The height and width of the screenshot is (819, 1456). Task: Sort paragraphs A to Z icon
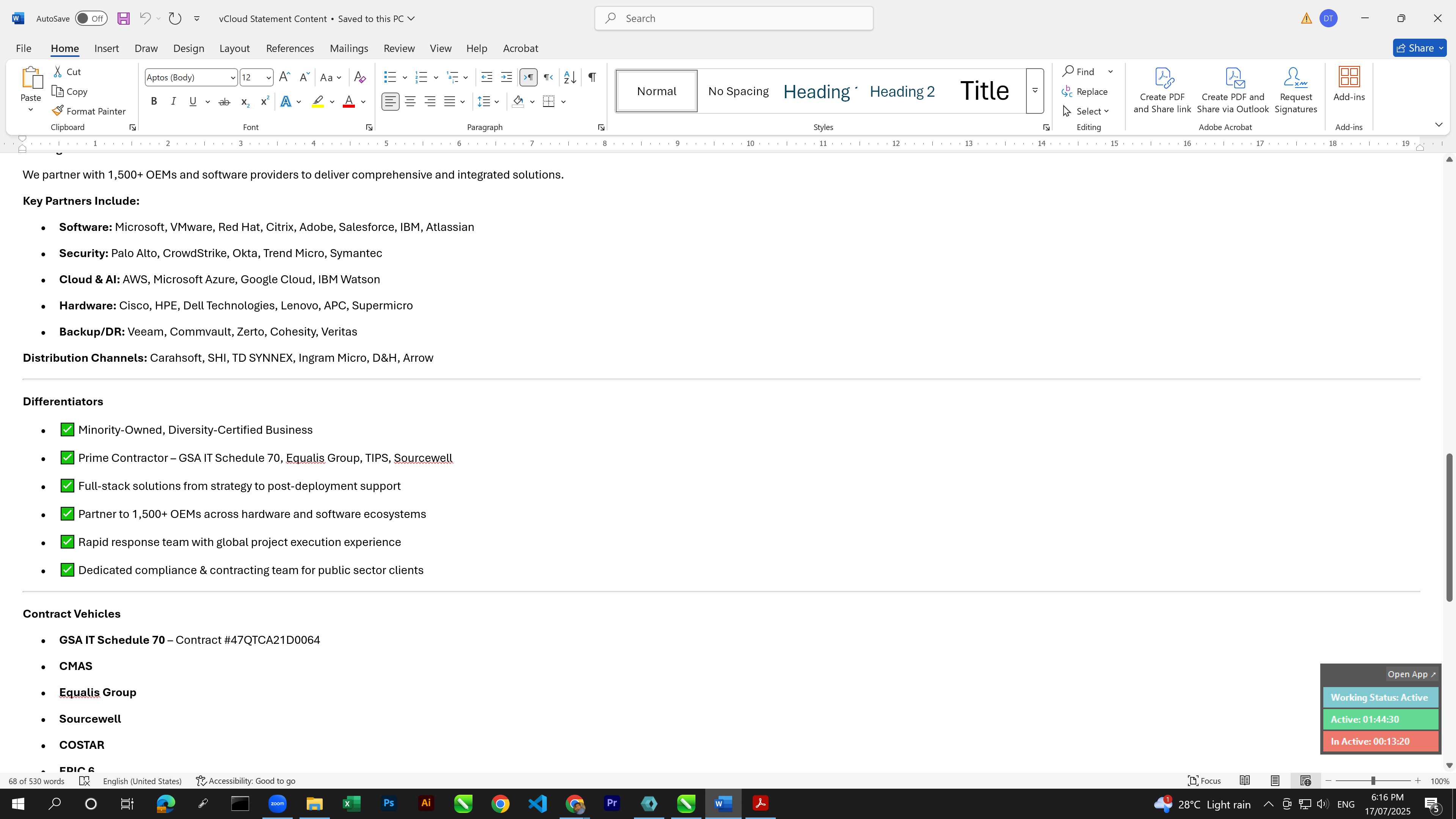570,77
